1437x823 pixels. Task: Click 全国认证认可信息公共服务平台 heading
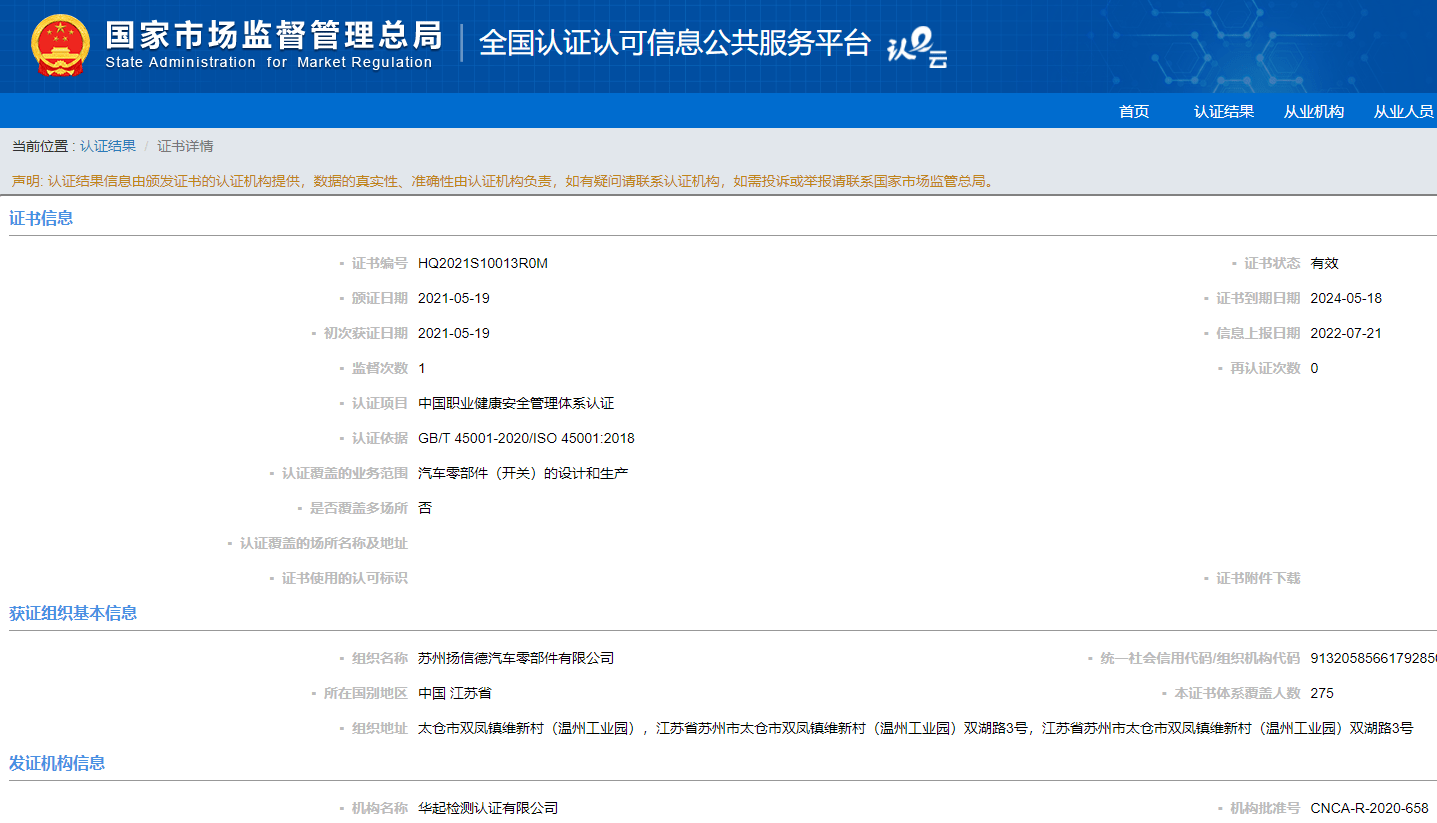coord(675,43)
